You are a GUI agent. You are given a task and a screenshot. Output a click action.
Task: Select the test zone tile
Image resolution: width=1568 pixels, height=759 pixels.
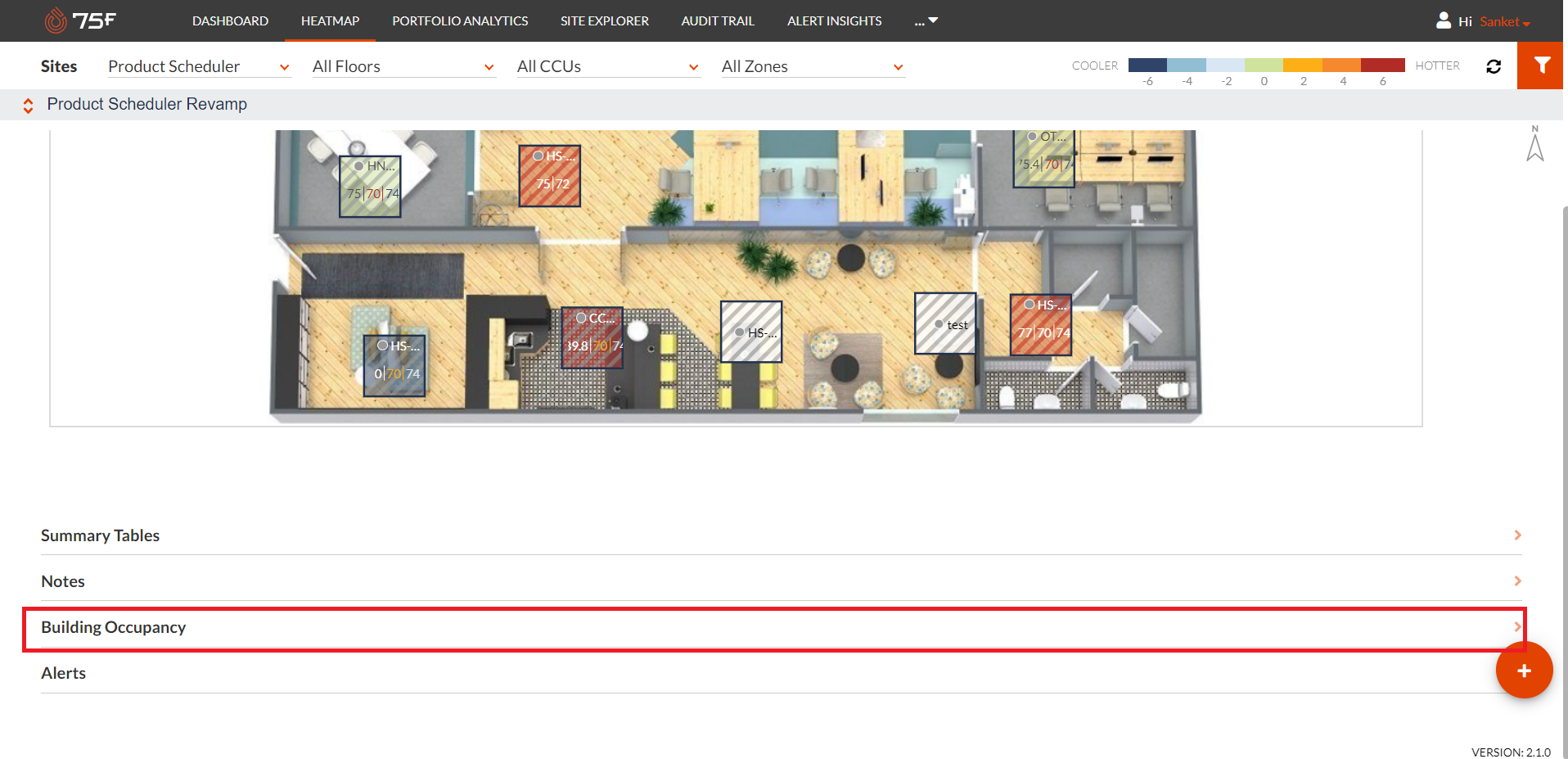(945, 323)
